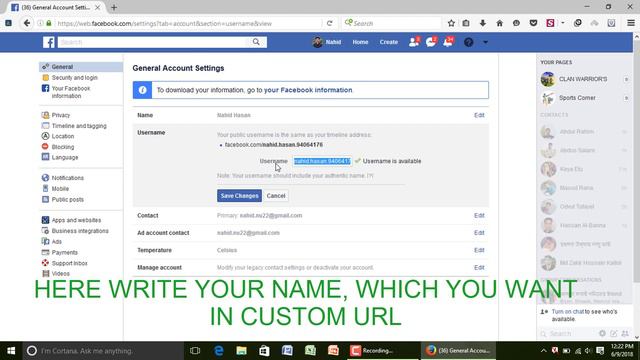The image size is (640, 360).
Task: Select the General settings tab
Action: (81, 67)
